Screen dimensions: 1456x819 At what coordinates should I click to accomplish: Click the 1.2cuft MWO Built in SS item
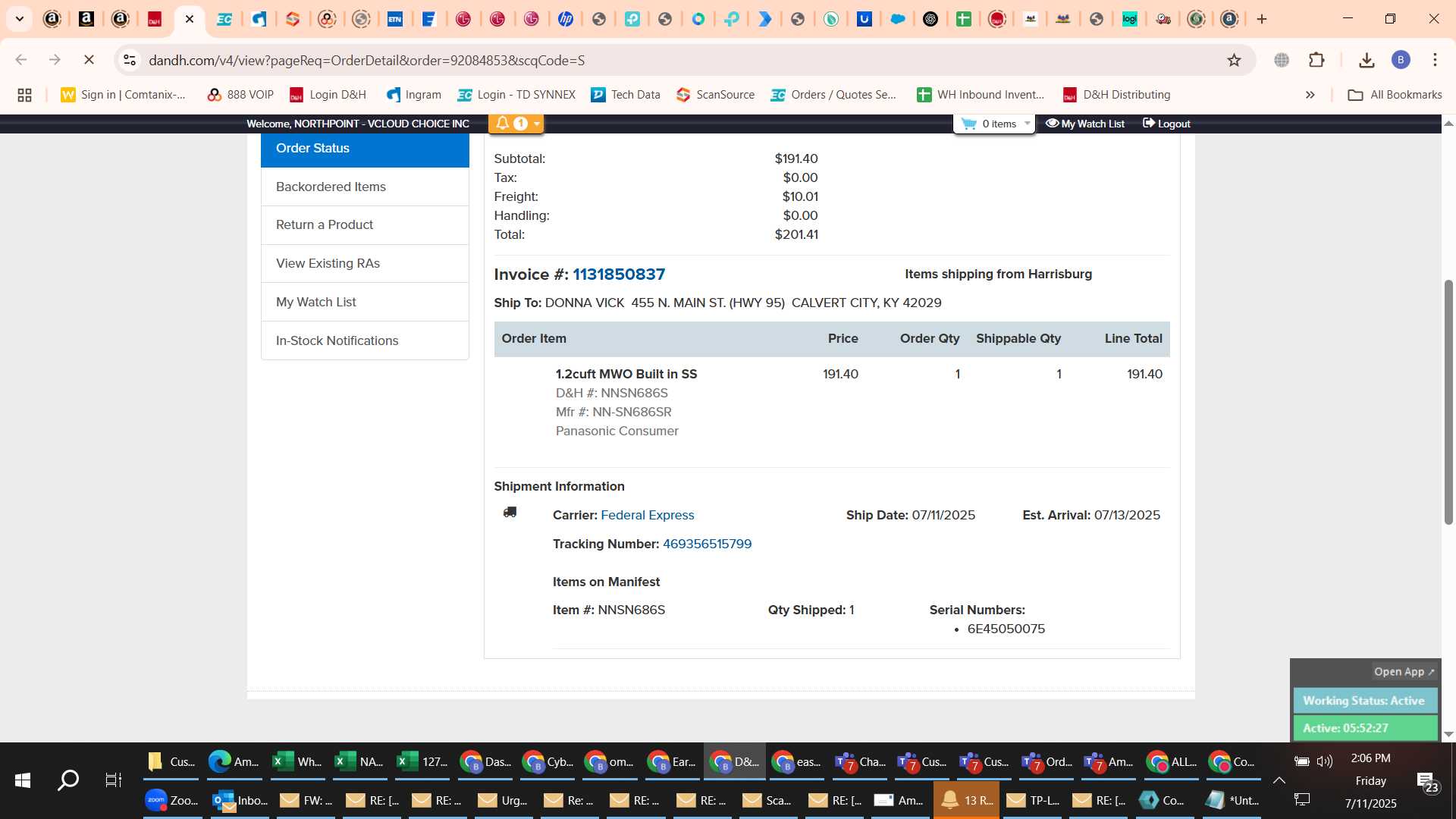pyautogui.click(x=626, y=375)
